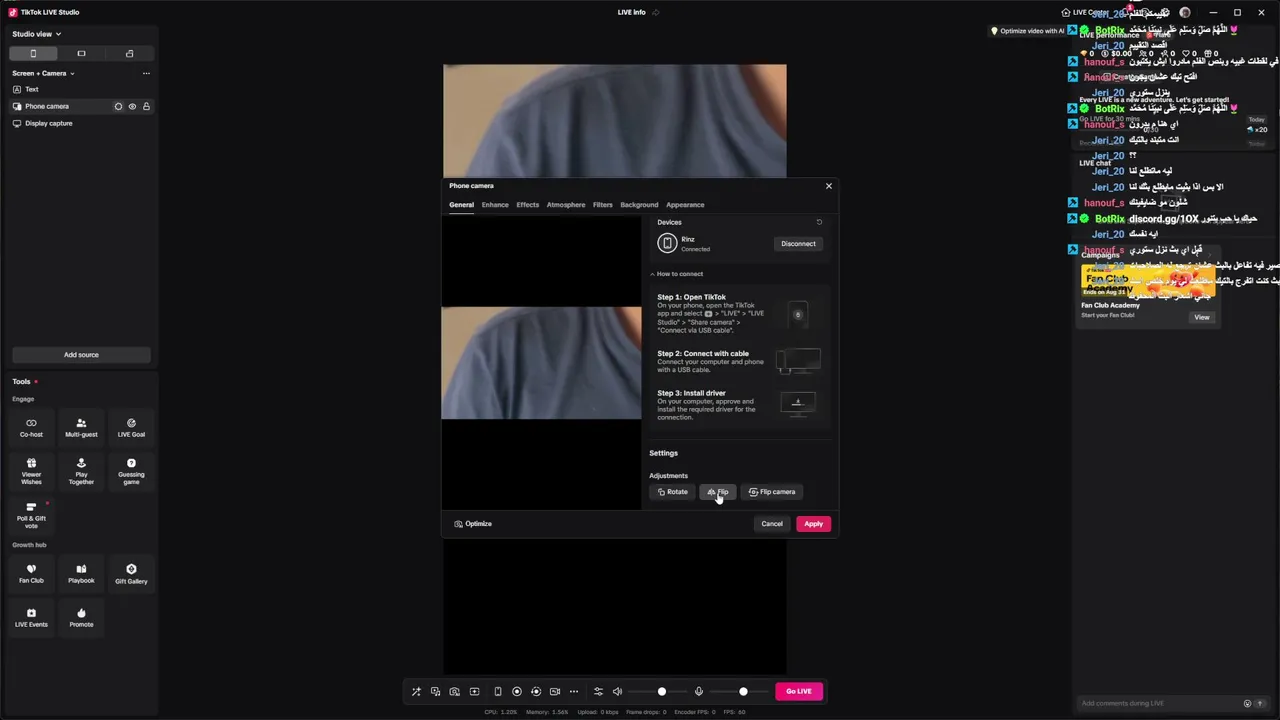The height and width of the screenshot is (720, 1280).
Task: Open the Playbook
Action: pos(81,574)
